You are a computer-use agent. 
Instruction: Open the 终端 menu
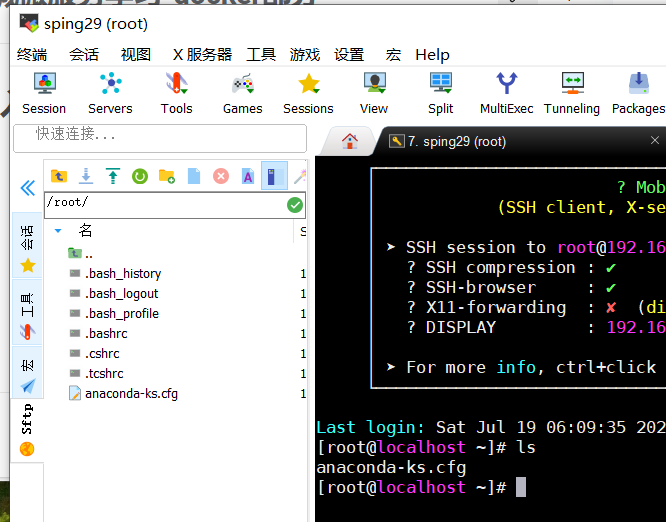[32, 55]
